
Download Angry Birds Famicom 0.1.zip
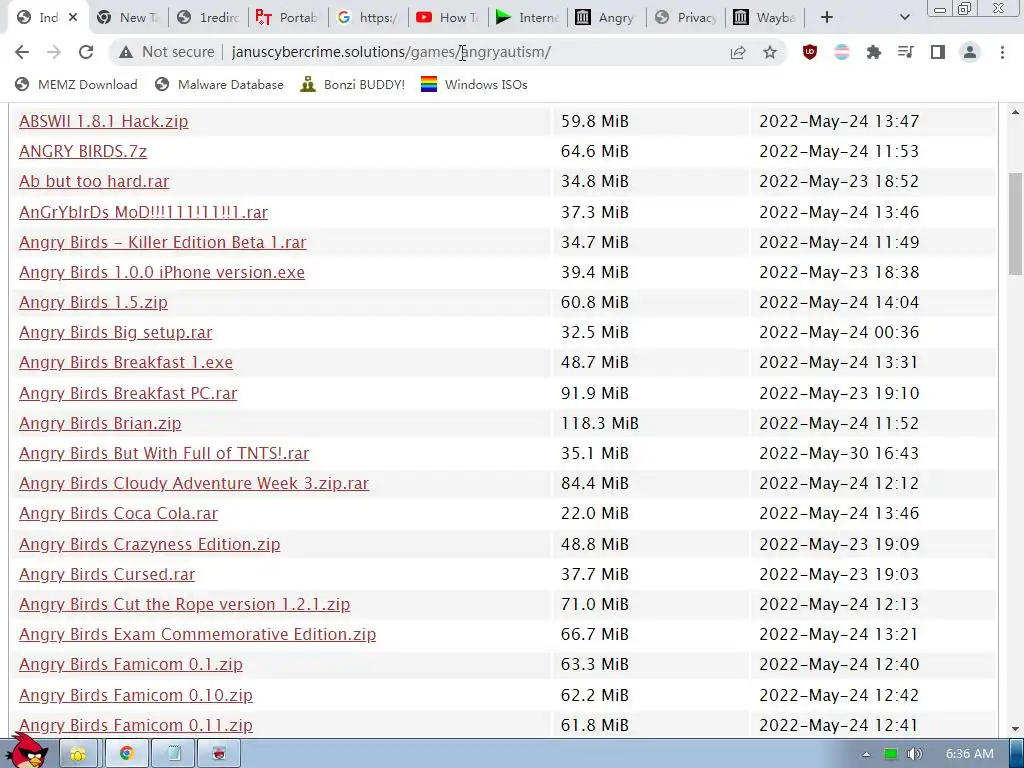point(131,664)
